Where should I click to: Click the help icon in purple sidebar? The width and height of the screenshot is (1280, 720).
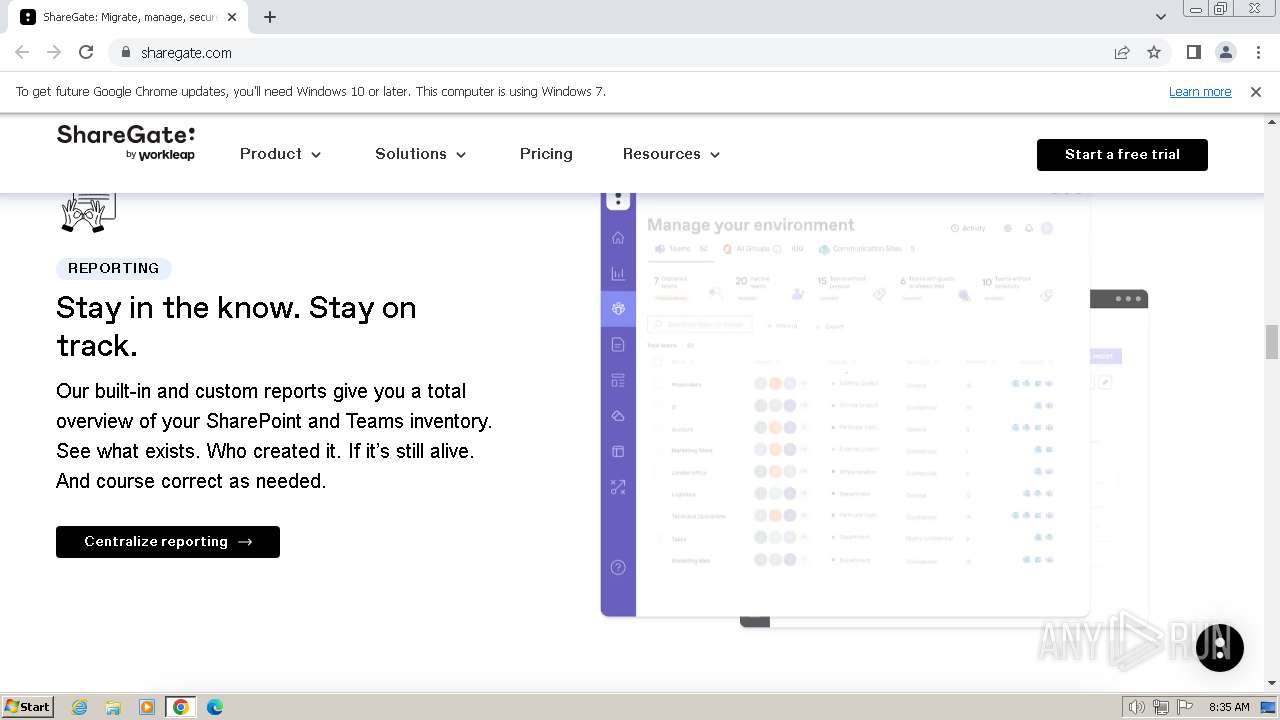point(618,568)
